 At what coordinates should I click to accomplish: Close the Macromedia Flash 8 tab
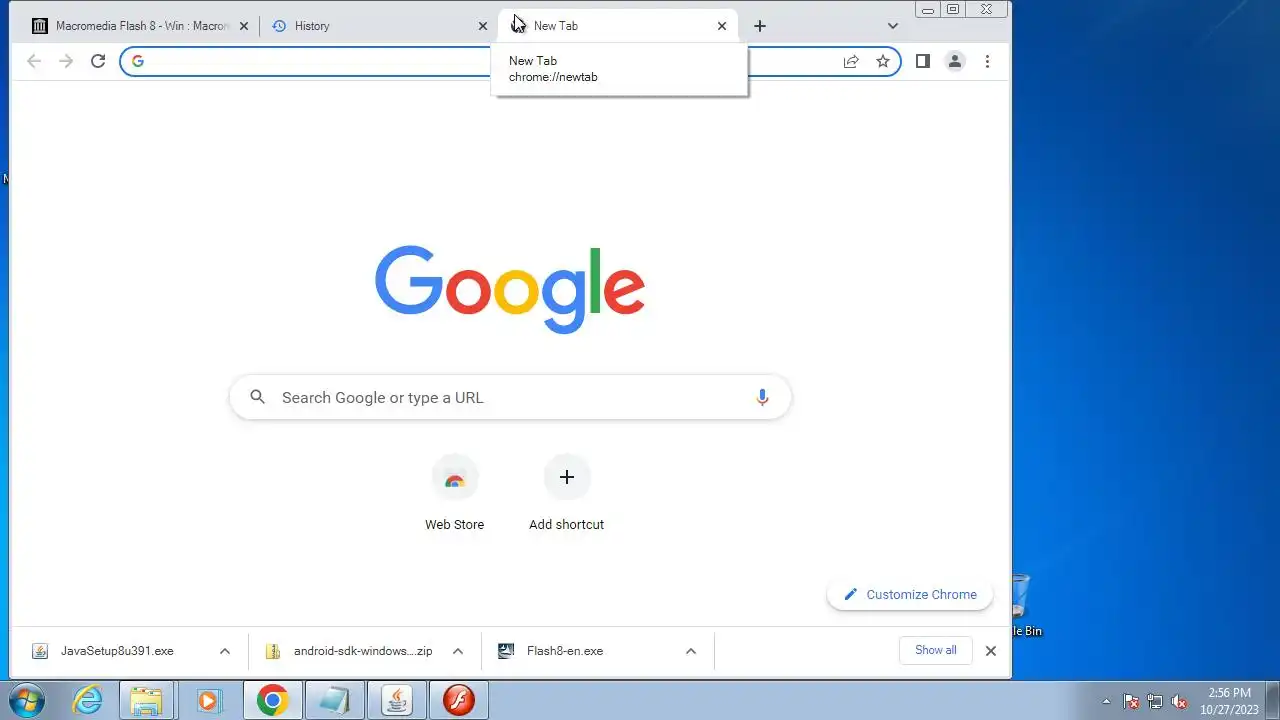click(243, 26)
